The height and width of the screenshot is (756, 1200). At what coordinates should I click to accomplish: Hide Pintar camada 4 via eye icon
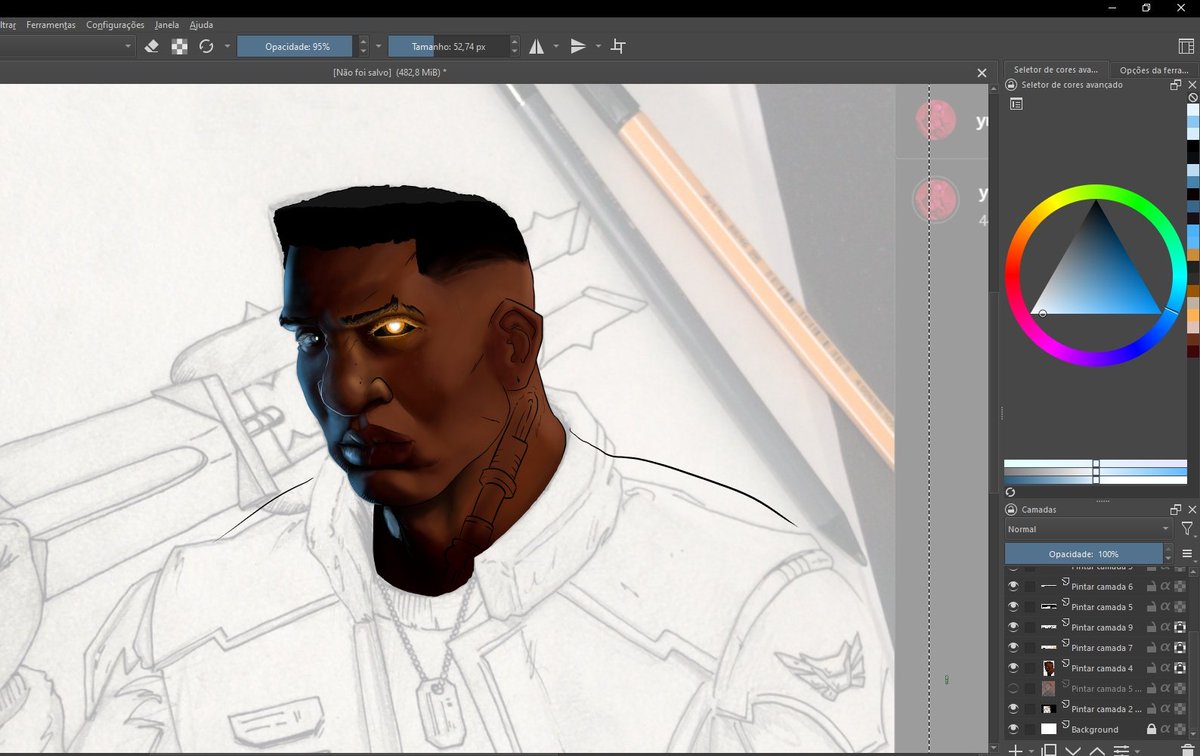1013,668
